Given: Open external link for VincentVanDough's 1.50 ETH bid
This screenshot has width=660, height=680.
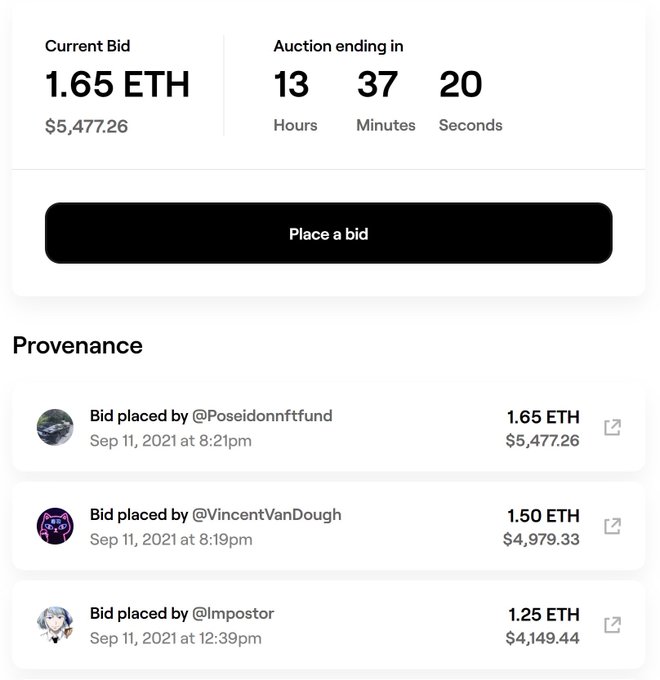Looking at the screenshot, I should coord(612,526).
